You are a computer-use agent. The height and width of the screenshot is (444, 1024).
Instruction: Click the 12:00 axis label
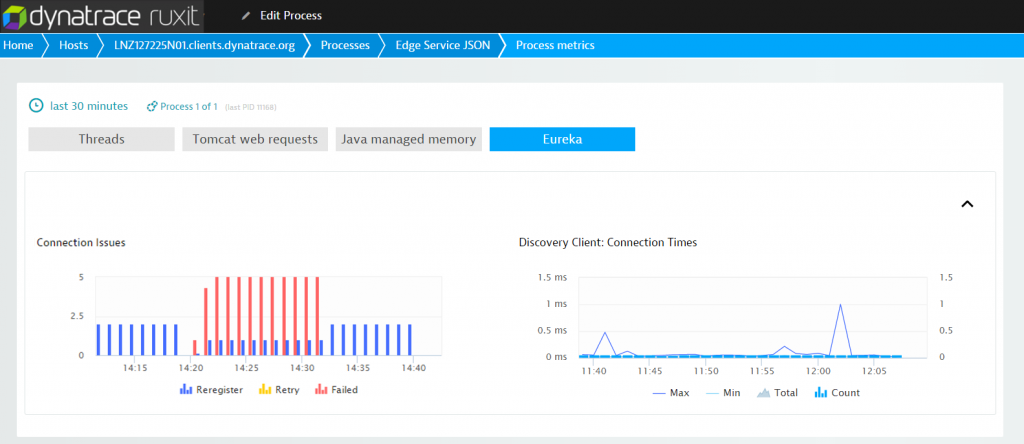[818, 371]
